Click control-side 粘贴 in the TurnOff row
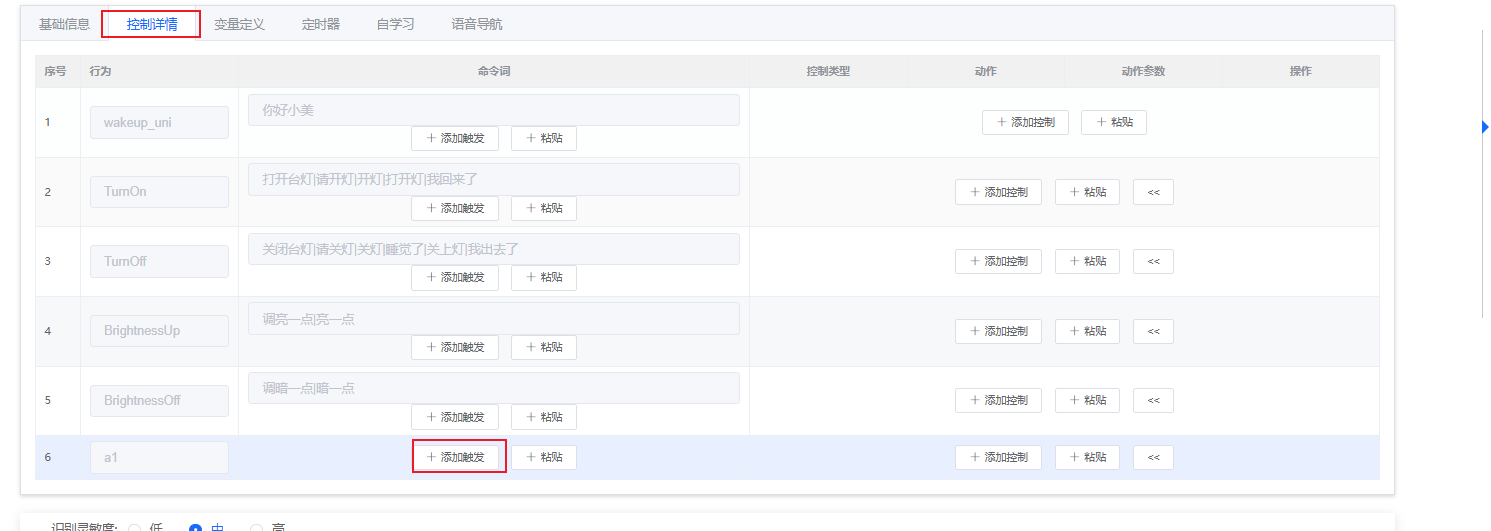Viewport: 1491px width, 531px height. pos(1087,261)
